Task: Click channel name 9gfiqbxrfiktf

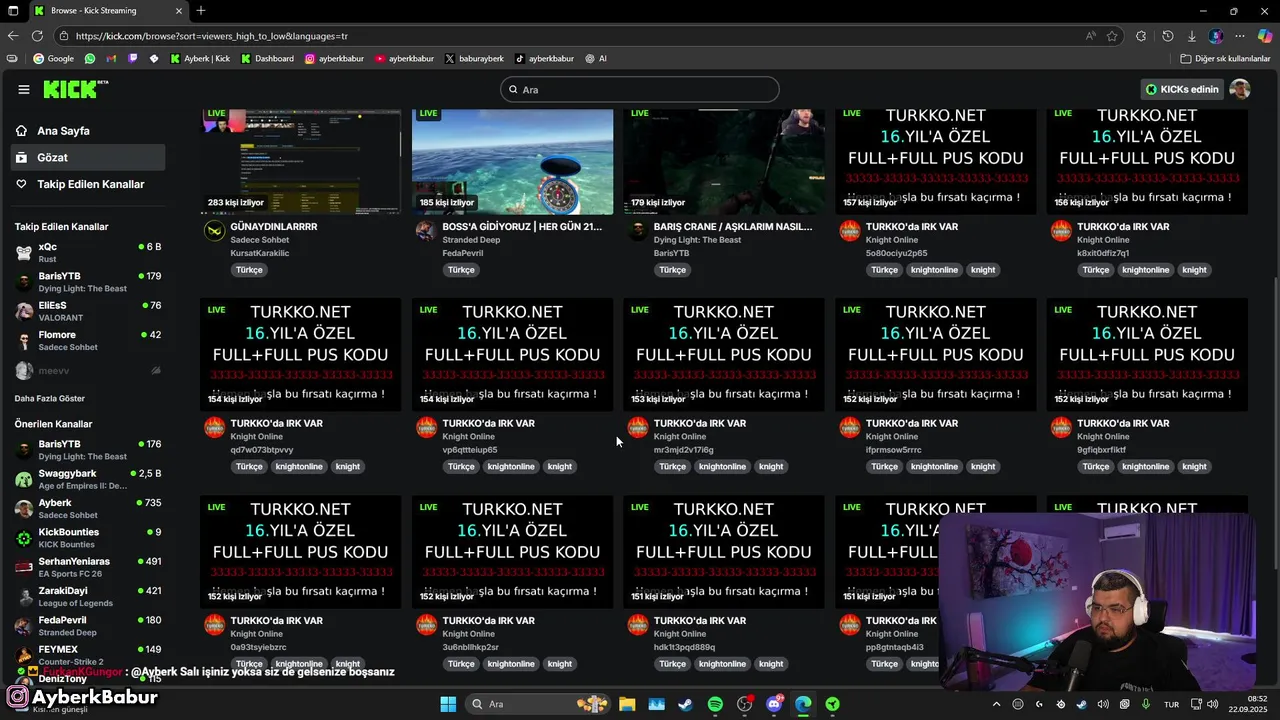Action: 1102,450
